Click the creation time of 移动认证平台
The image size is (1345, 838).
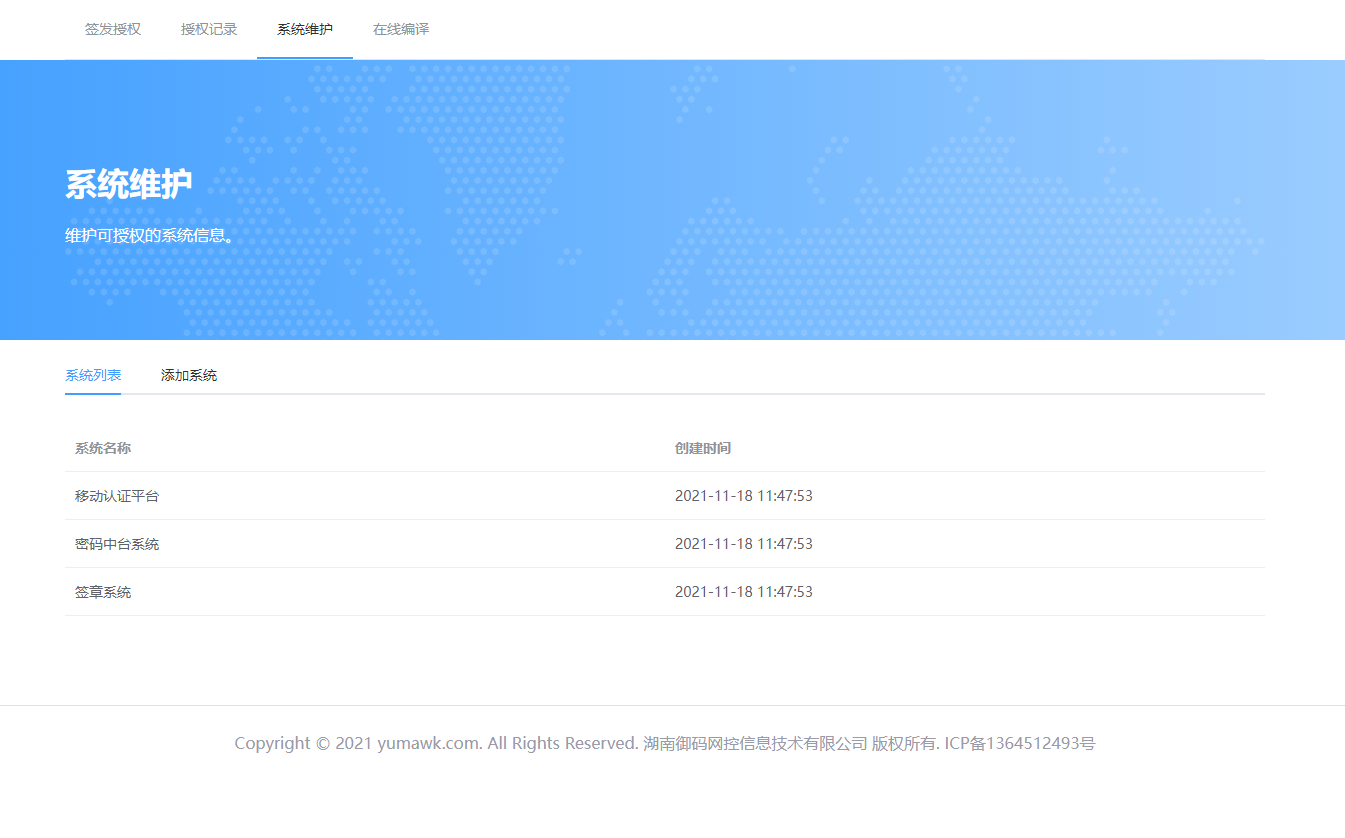click(743, 496)
